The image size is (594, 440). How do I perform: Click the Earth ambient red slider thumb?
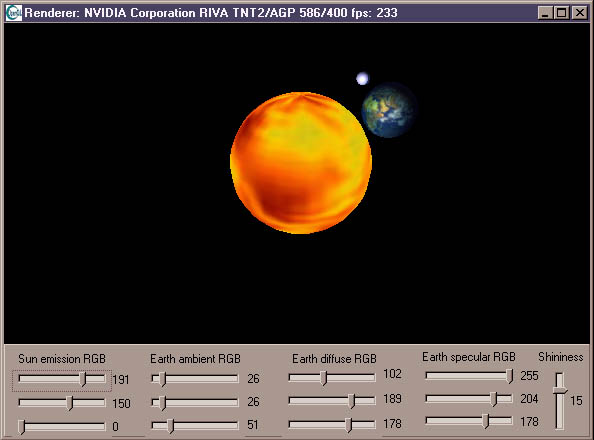[x=163, y=379]
